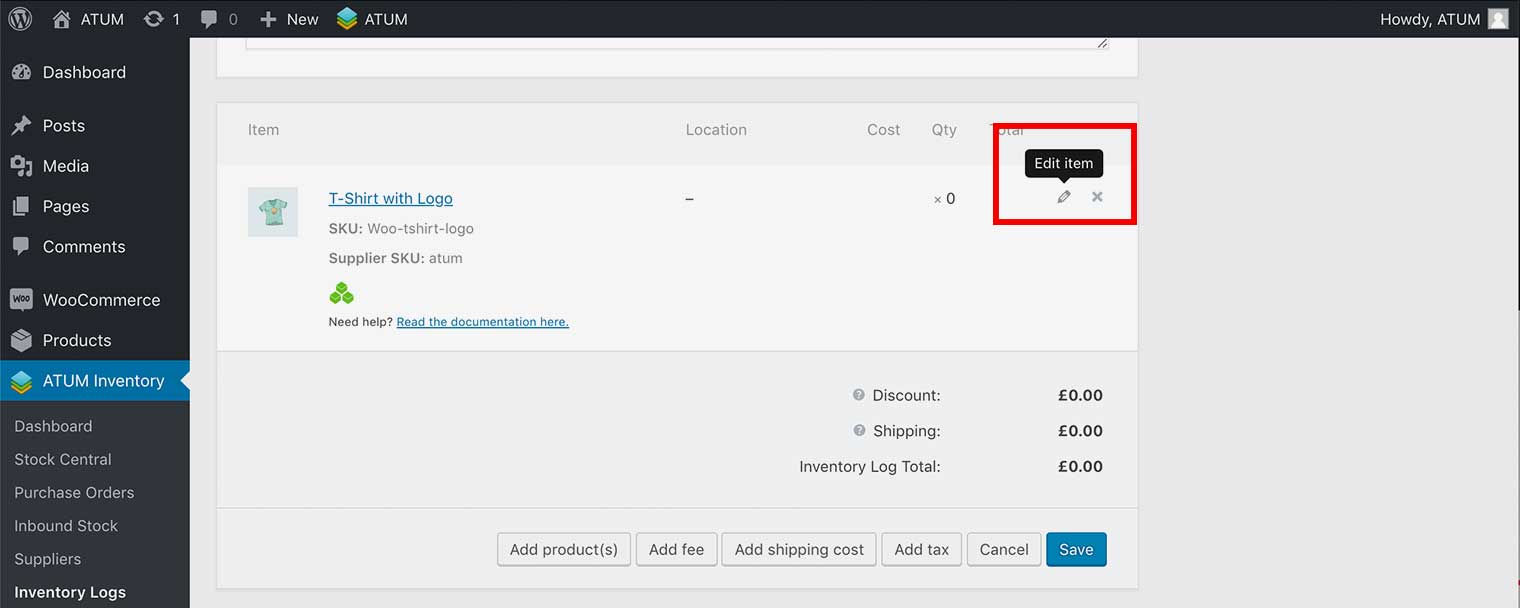Click the Add product(s) button
Screen dimensions: 1520x608
(x=564, y=549)
